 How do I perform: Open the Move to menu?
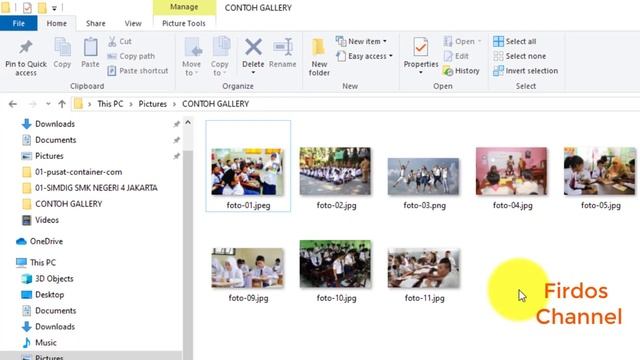pyautogui.click(x=191, y=57)
